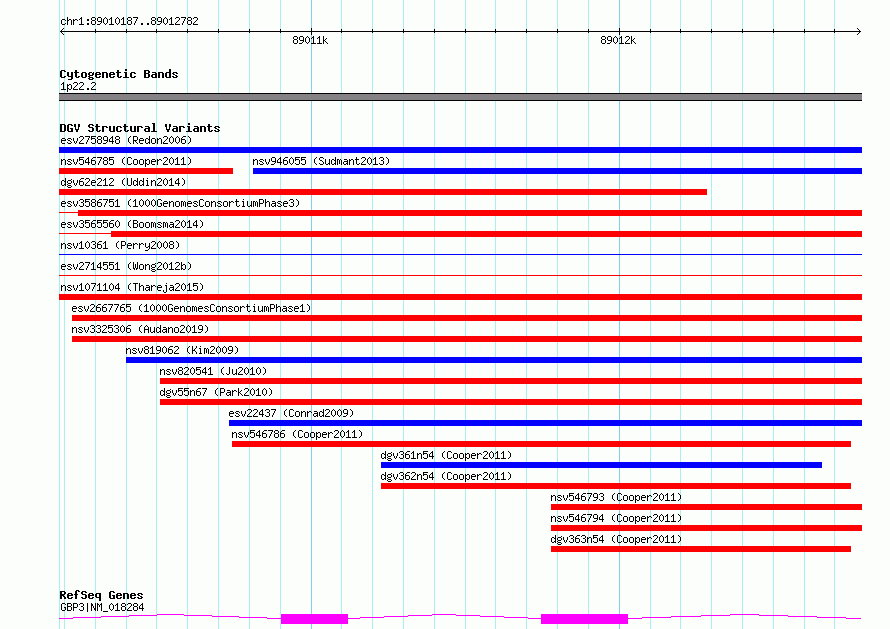Click the blue bar under esv22437 (Conrad2009)

(x=545, y=423)
